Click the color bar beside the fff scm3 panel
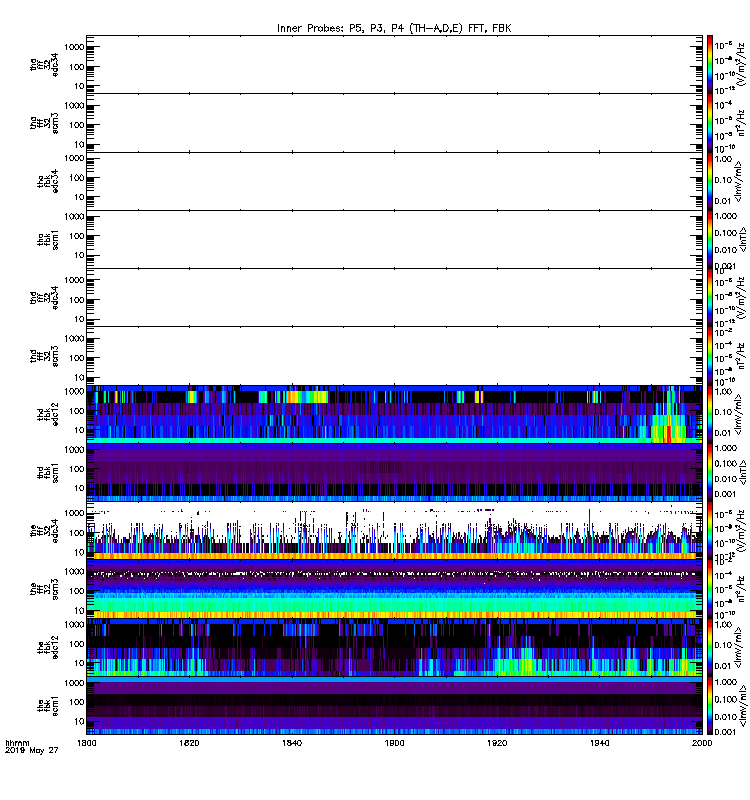This screenshot has height=800, width=750. pos(709,589)
